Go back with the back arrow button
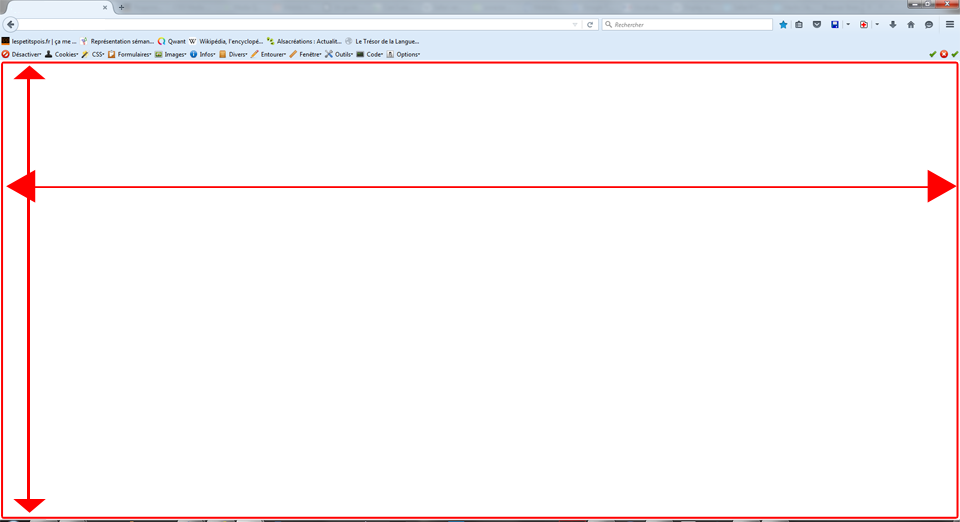This screenshot has height=522, width=960. tap(10, 24)
